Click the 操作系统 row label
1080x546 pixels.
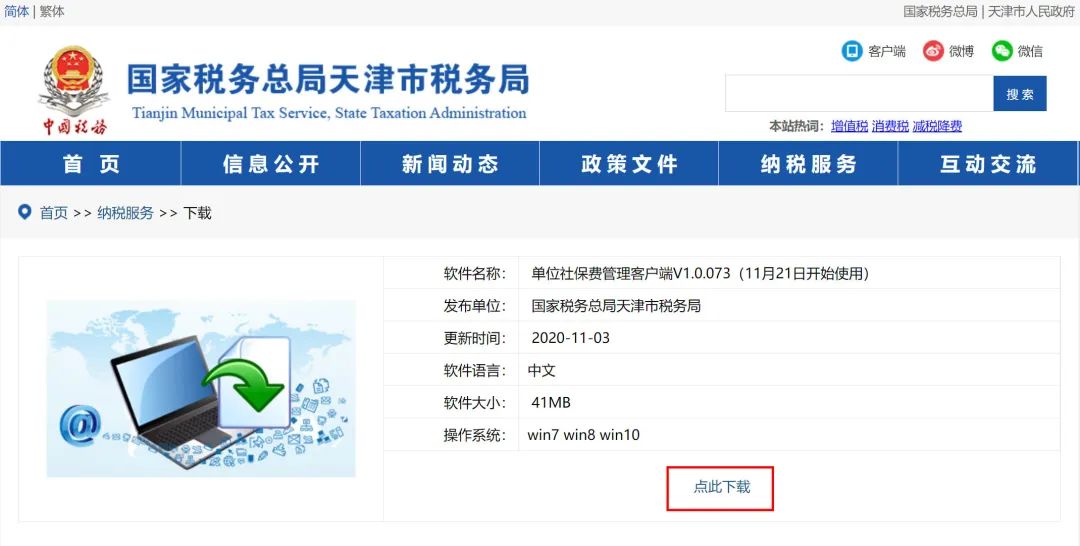(x=475, y=435)
